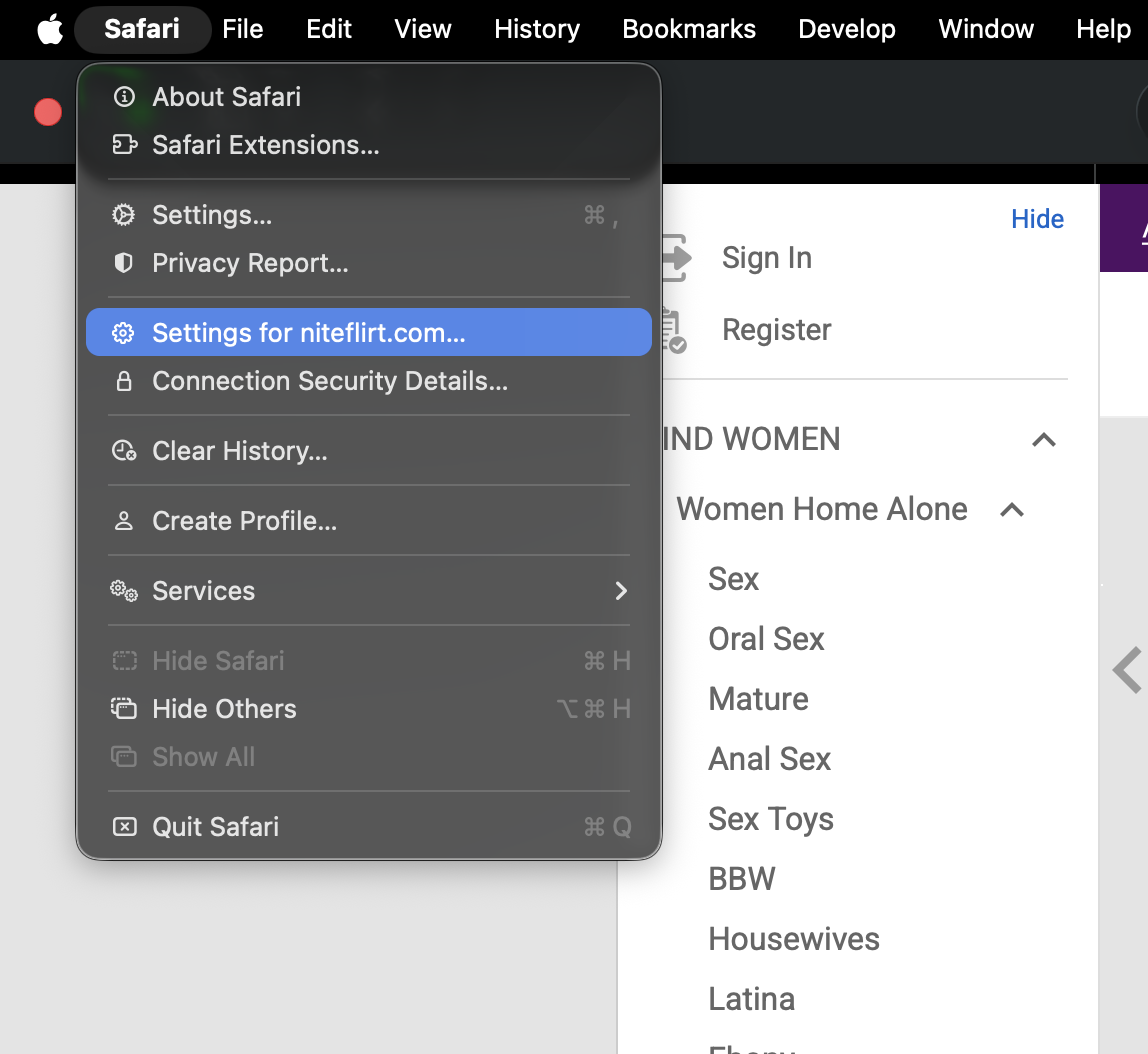This screenshot has width=1148, height=1054.
Task: Open the BBW category link
Action: (742, 879)
